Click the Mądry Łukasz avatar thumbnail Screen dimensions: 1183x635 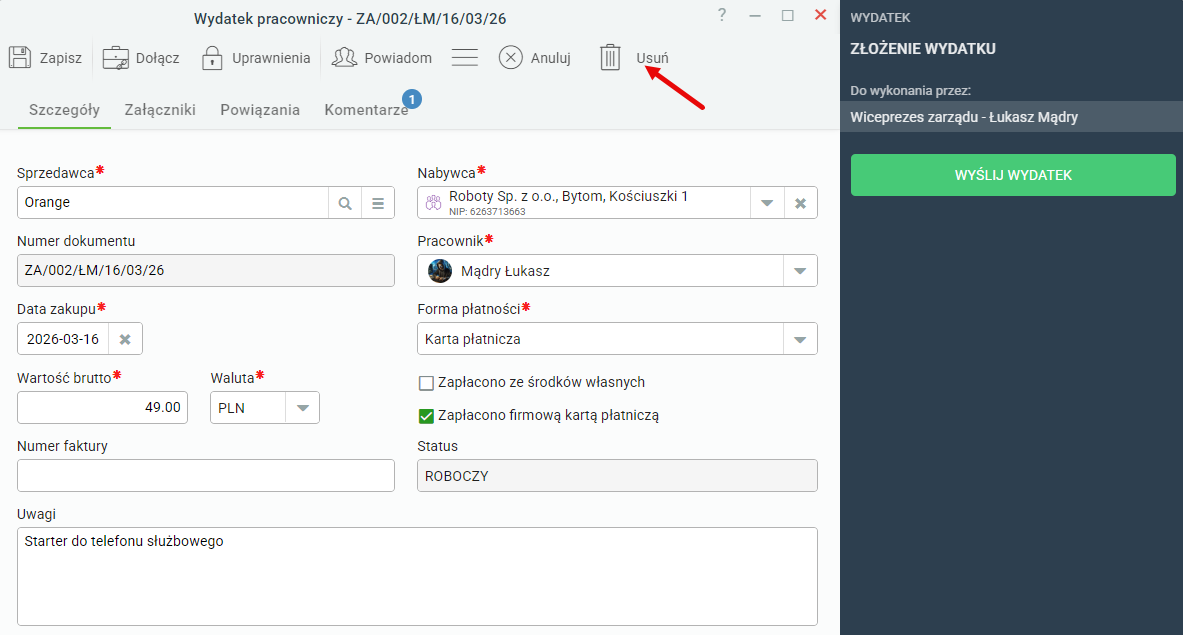pyautogui.click(x=440, y=271)
